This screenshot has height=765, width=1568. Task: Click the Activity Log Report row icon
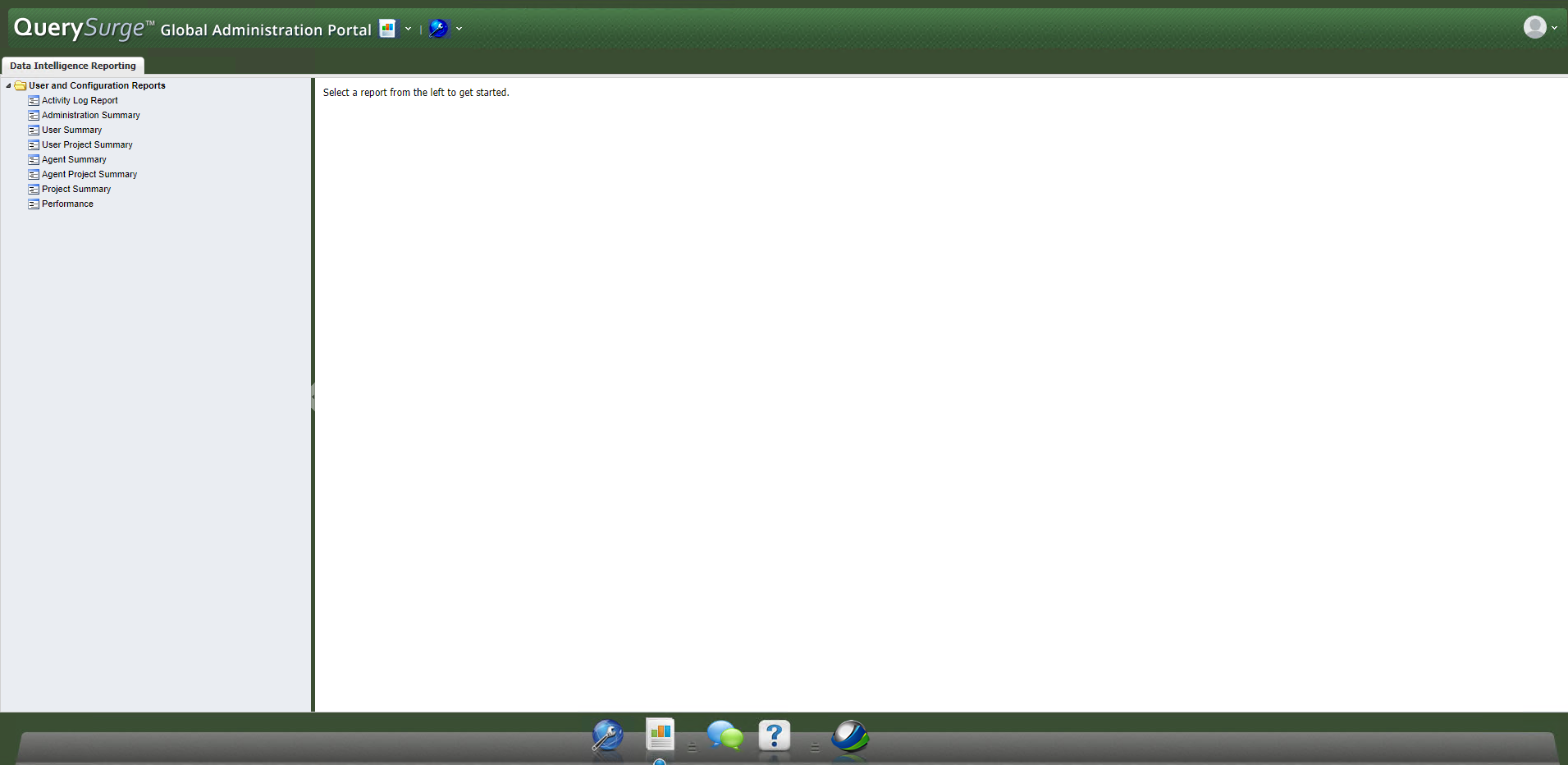pos(34,100)
